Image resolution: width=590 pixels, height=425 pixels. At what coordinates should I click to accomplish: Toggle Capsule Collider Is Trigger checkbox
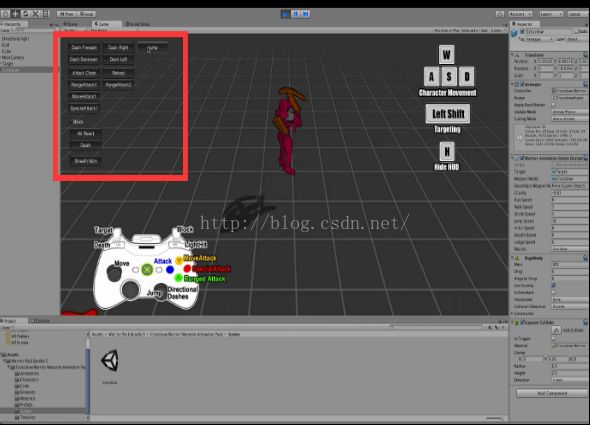[554, 338]
